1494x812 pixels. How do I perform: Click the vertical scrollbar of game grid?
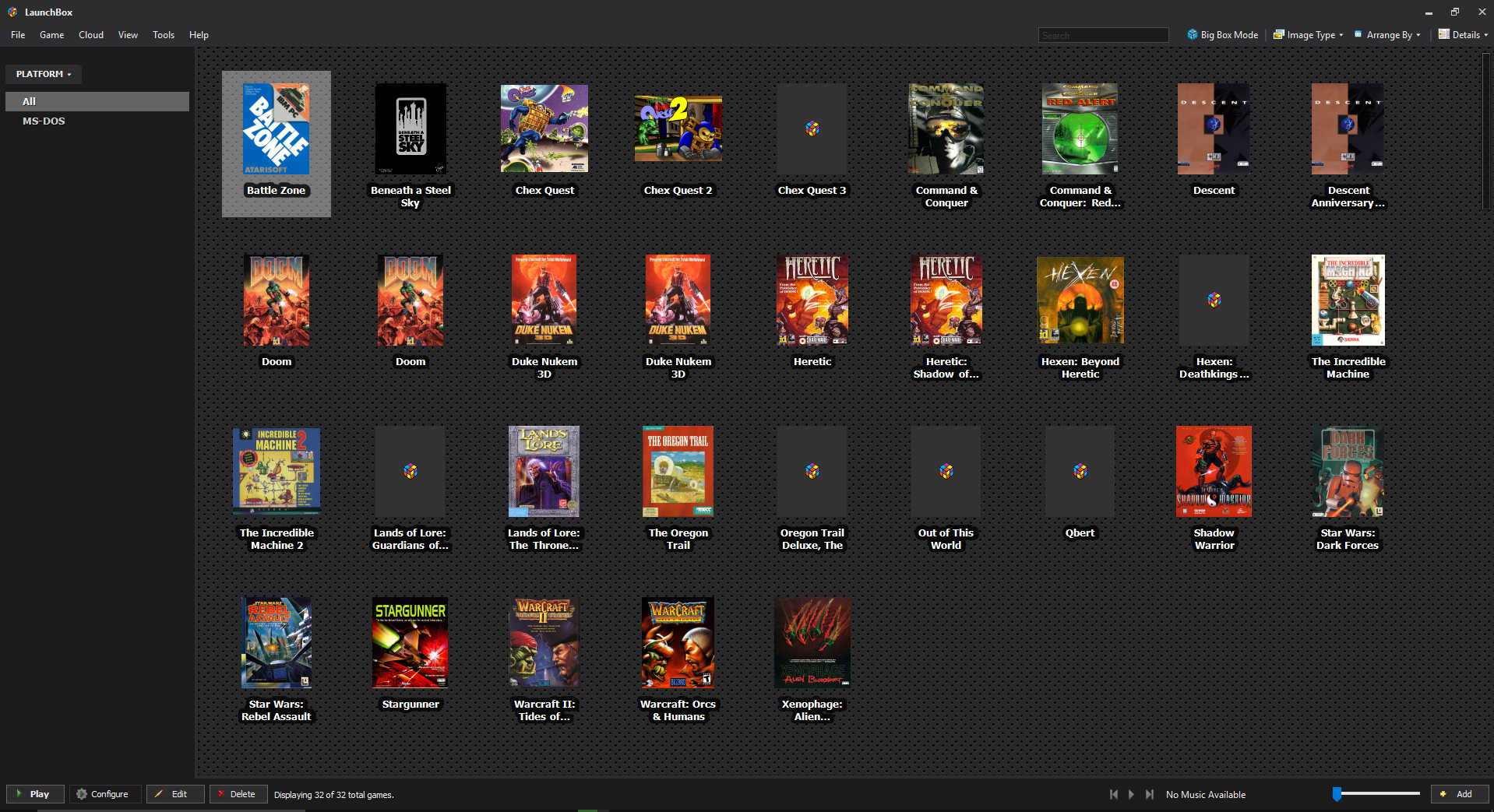(x=1485, y=132)
